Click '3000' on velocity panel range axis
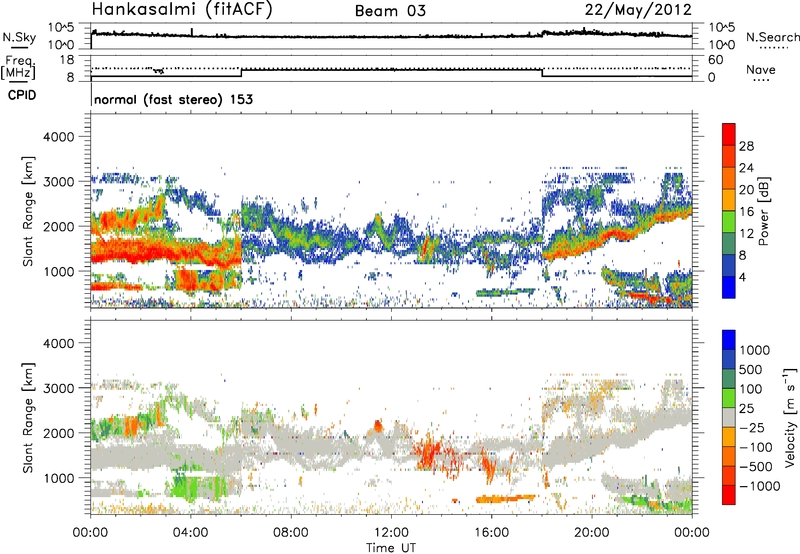The image size is (800, 554). coord(58,388)
